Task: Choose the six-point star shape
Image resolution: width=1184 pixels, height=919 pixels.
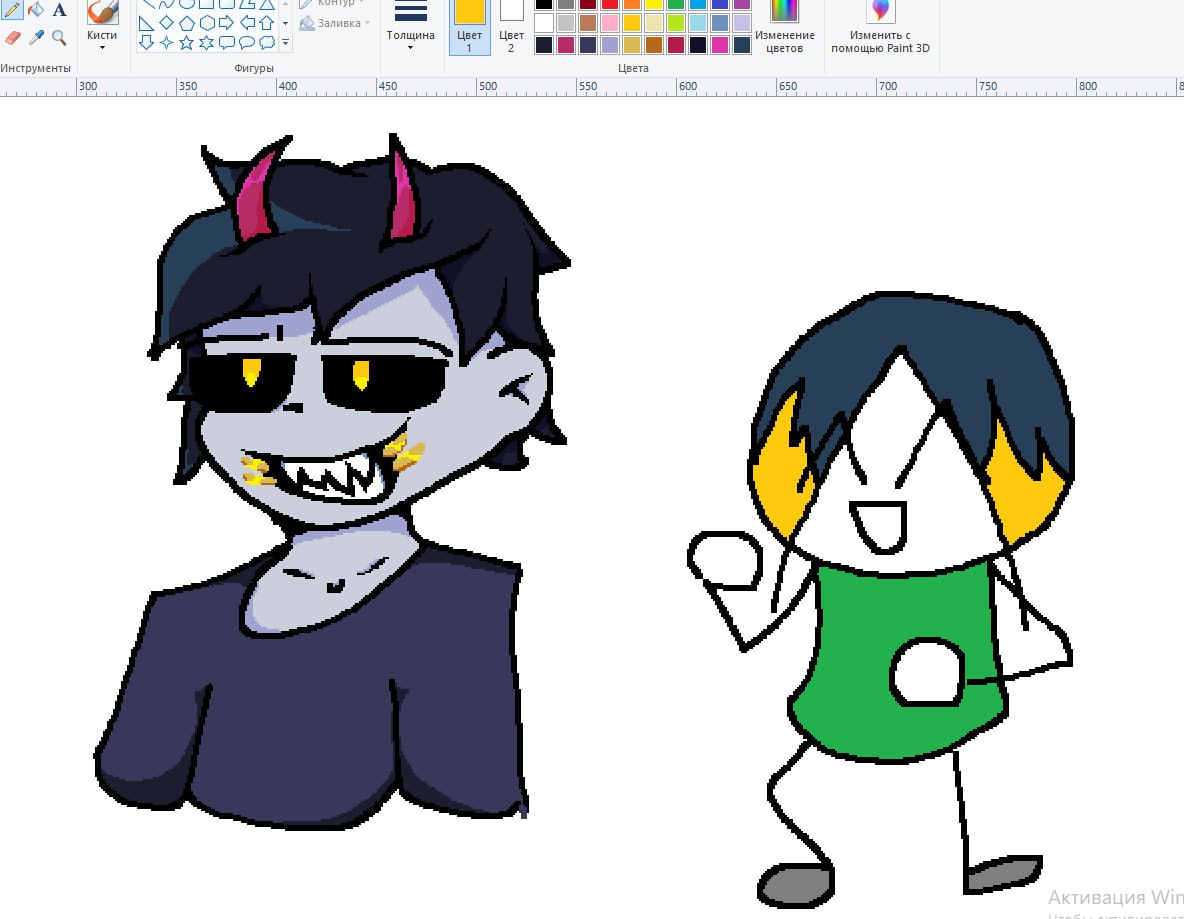Action: [x=207, y=42]
